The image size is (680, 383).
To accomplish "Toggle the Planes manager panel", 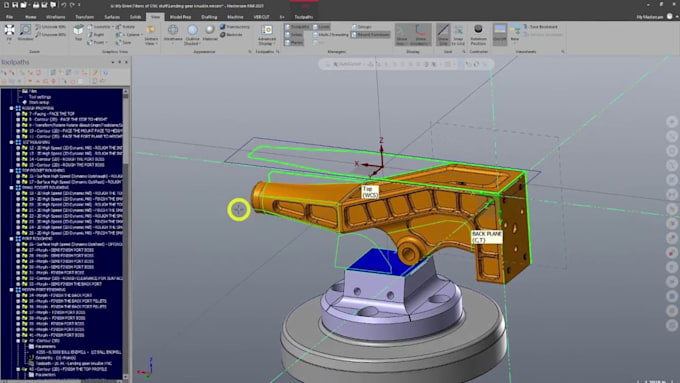I will click(x=294, y=43).
